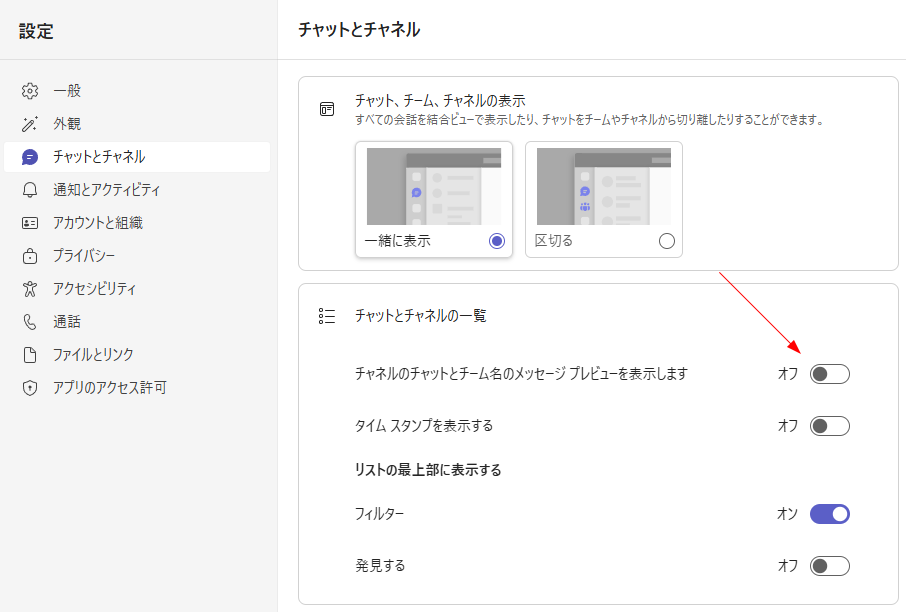Screen dimensions: 906x612
Task: Toggle channel message preview switch on
Action: pos(830,374)
